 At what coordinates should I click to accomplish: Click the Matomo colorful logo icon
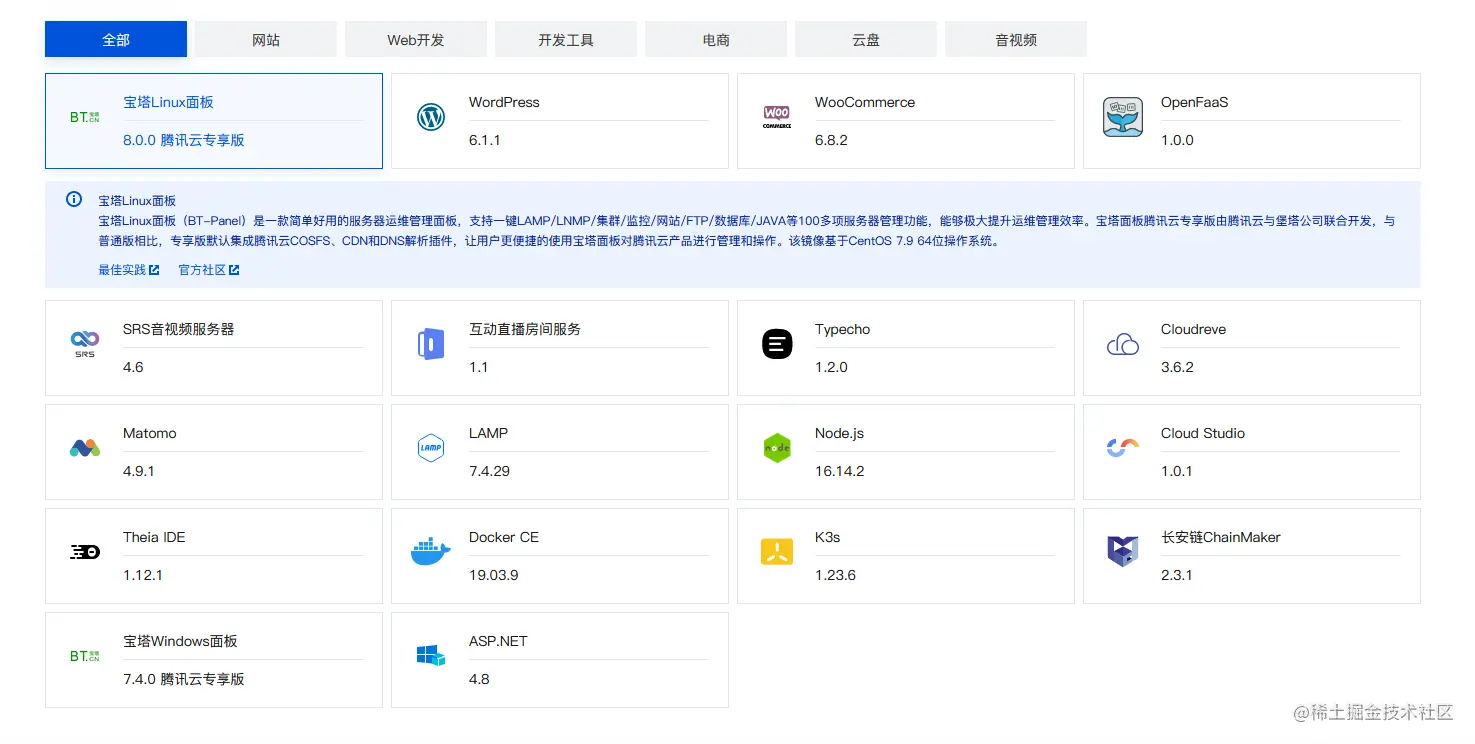[x=85, y=448]
